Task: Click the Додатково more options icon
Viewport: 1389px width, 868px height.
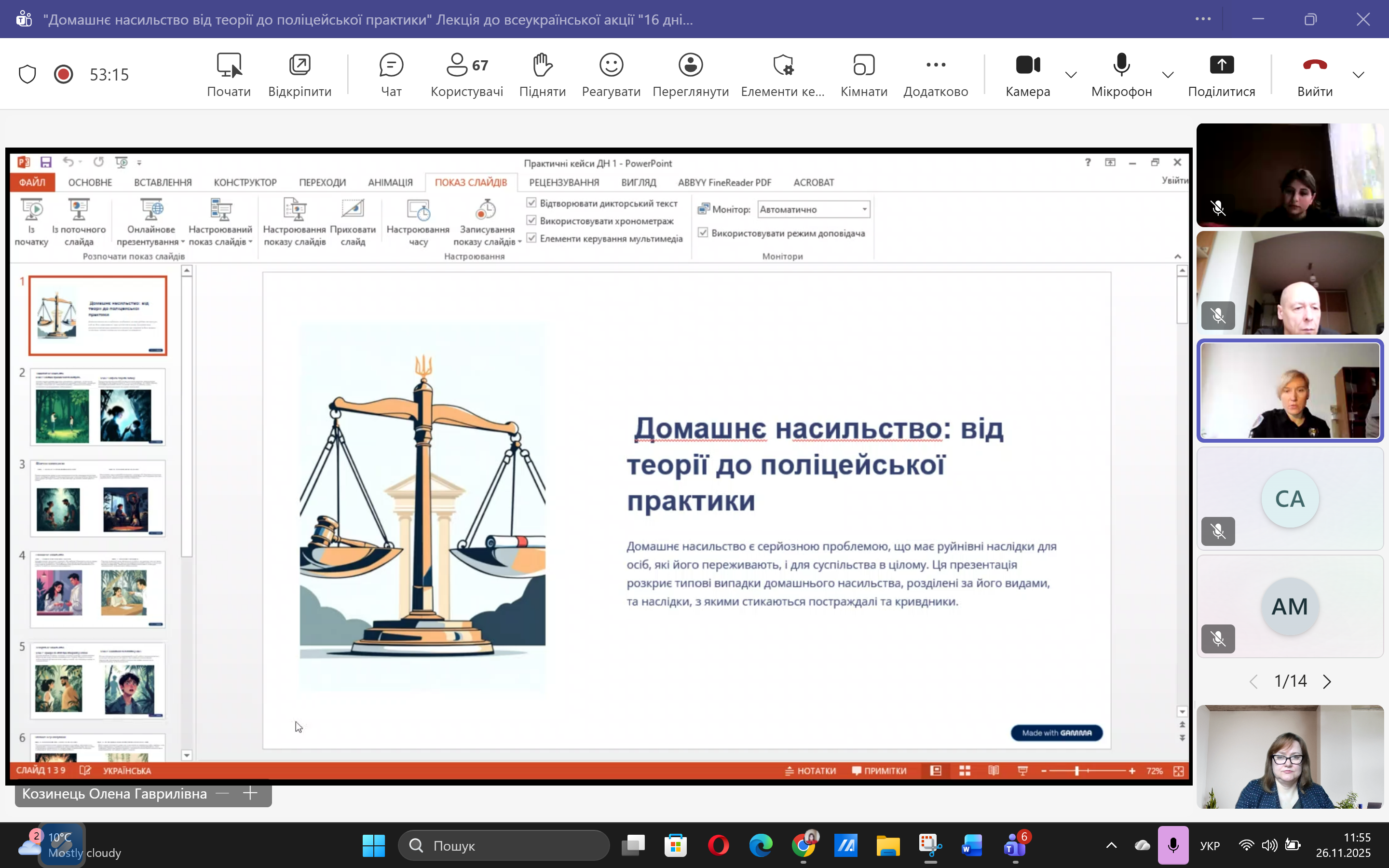Action: (x=936, y=65)
